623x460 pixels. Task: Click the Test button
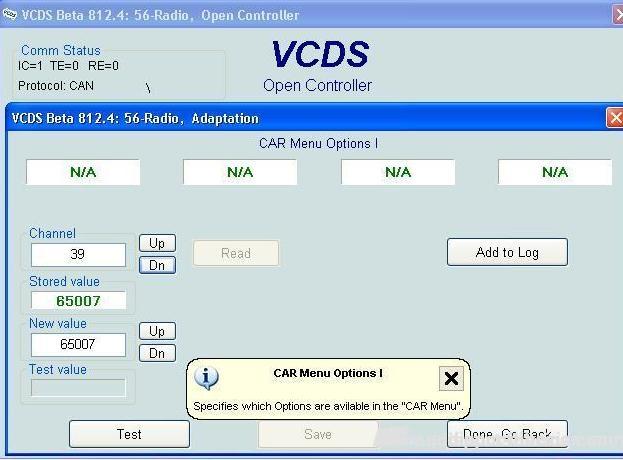coord(129,434)
